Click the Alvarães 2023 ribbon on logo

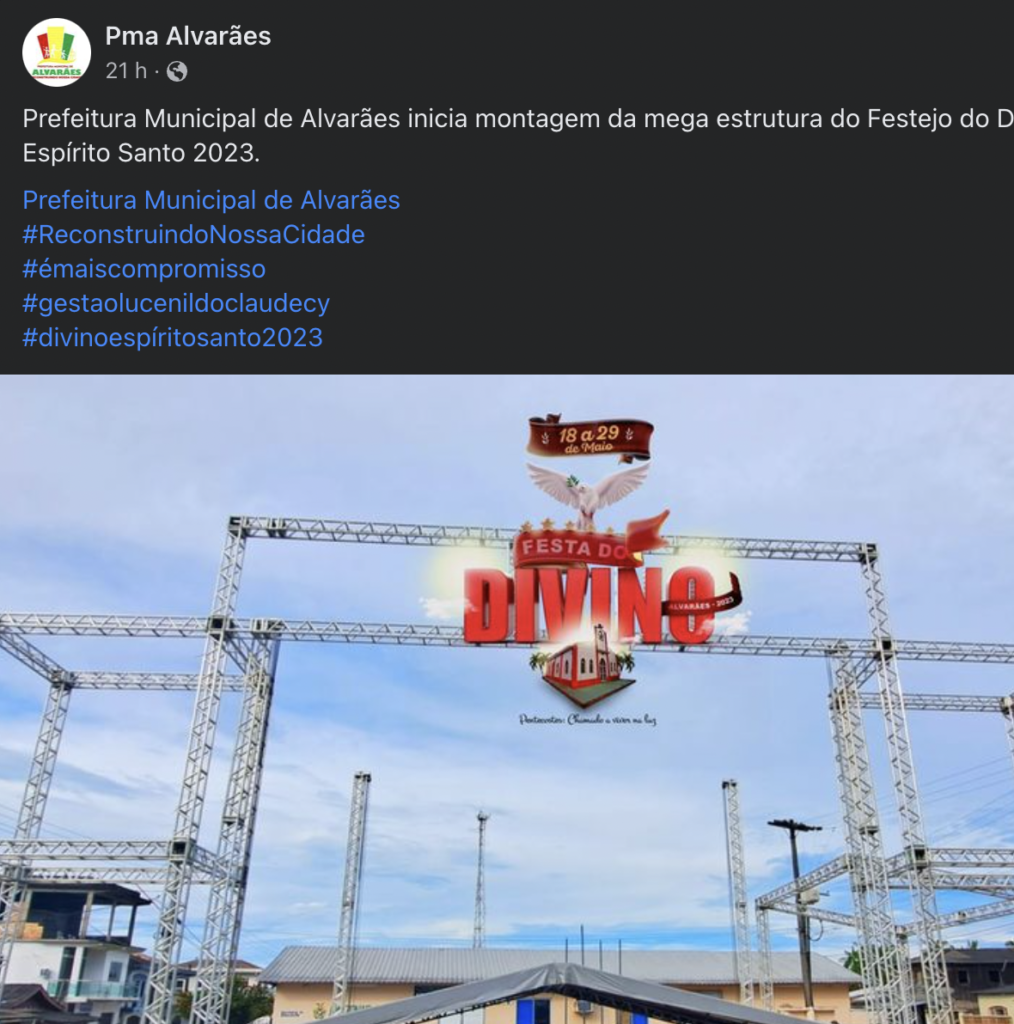pyautogui.click(x=703, y=603)
